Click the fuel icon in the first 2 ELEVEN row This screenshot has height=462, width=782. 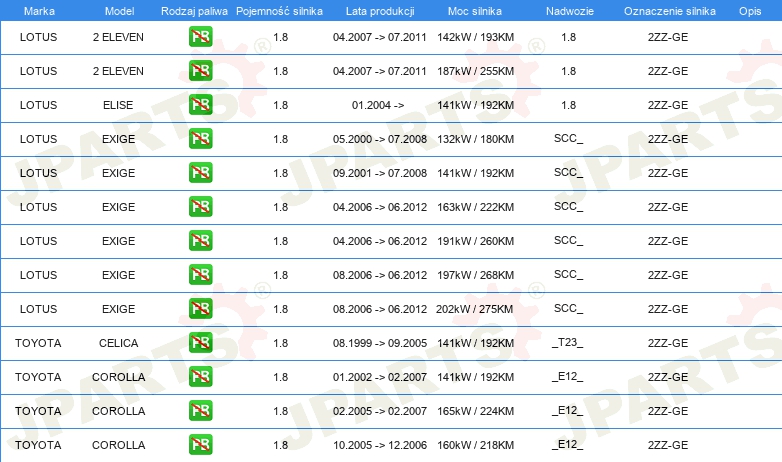tap(200, 36)
